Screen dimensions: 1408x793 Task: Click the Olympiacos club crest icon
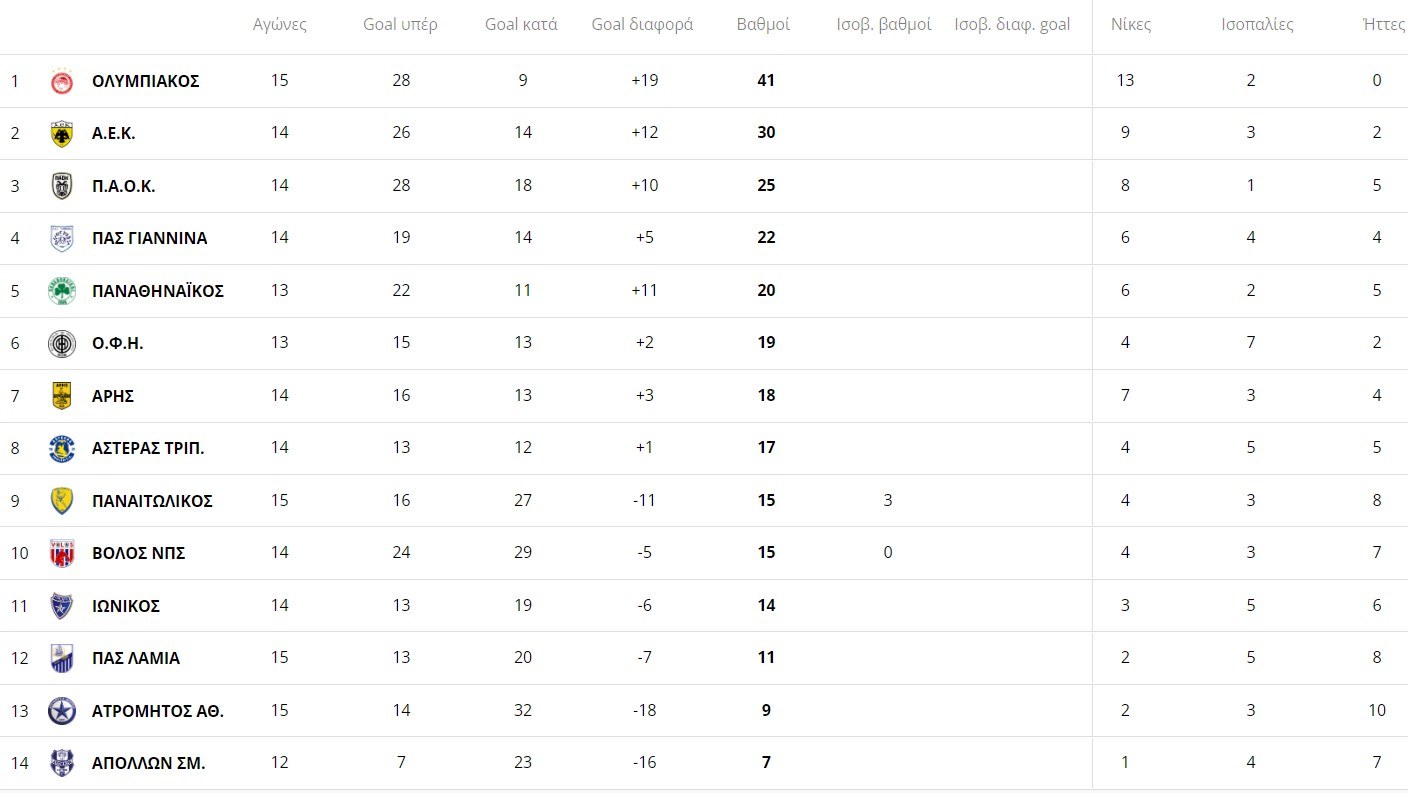click(x=62, y=81)
